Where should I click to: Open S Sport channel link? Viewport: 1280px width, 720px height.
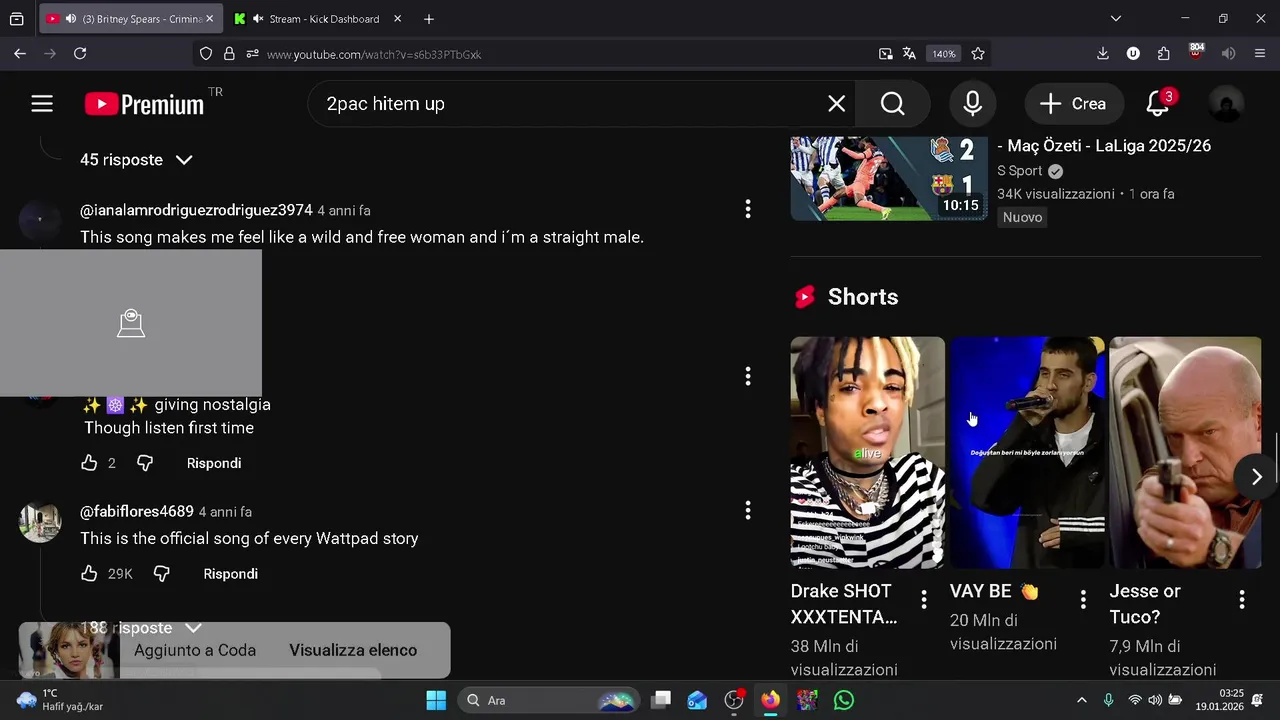click(1019, 171)
